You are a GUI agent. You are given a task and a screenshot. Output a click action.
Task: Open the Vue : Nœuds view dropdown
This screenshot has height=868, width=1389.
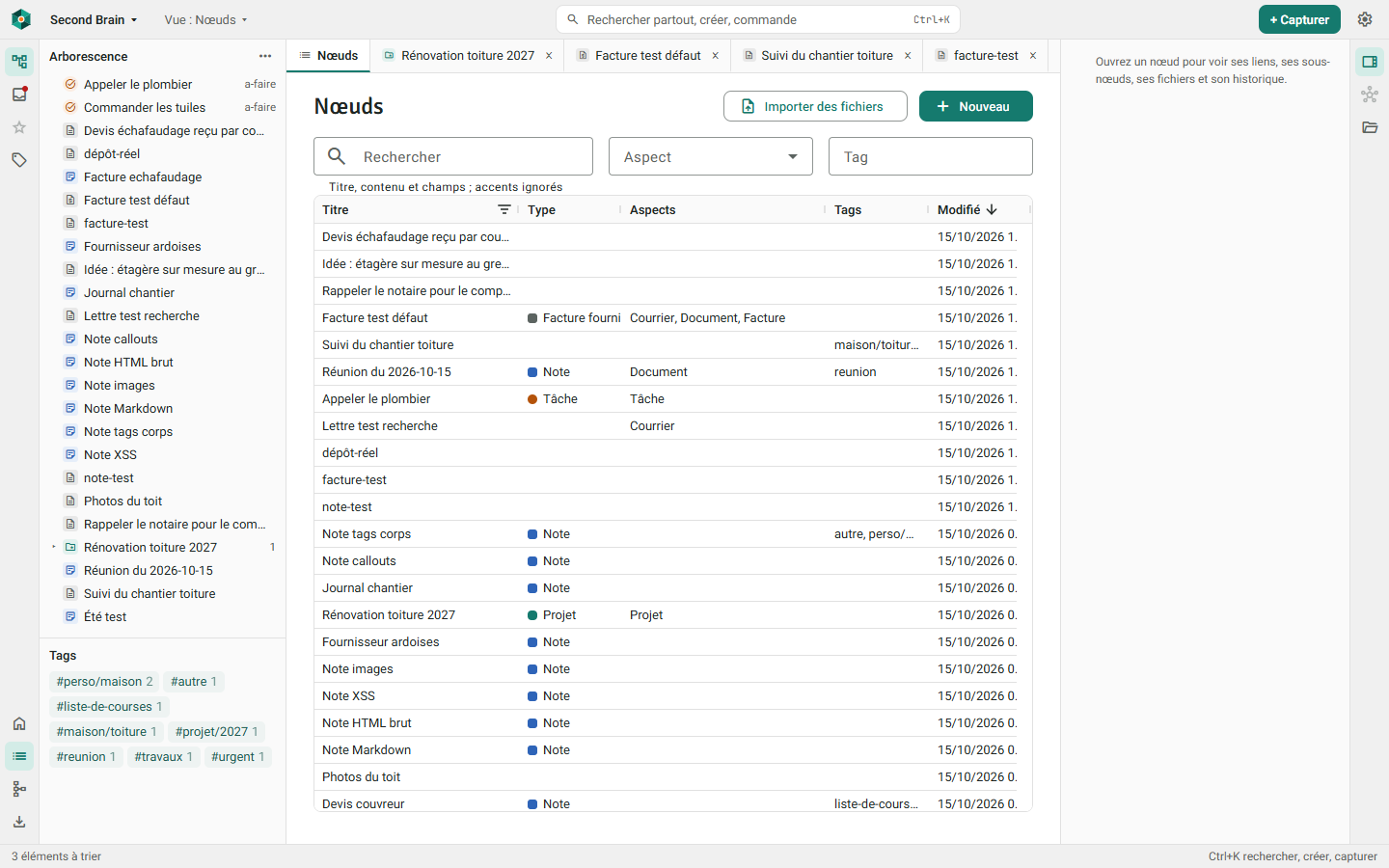[206, 19]
